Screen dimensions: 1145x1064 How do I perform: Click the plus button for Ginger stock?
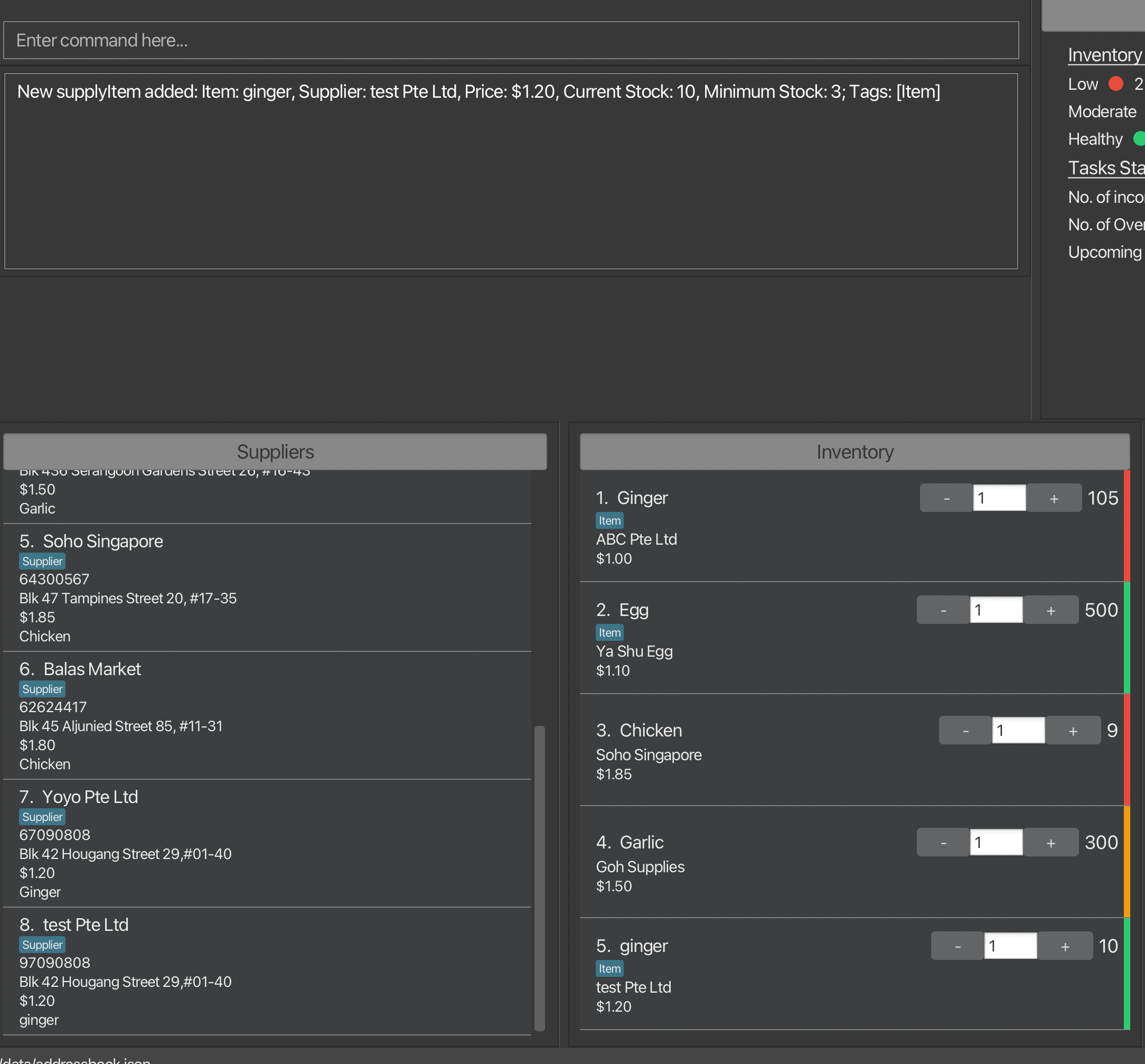1054,499
